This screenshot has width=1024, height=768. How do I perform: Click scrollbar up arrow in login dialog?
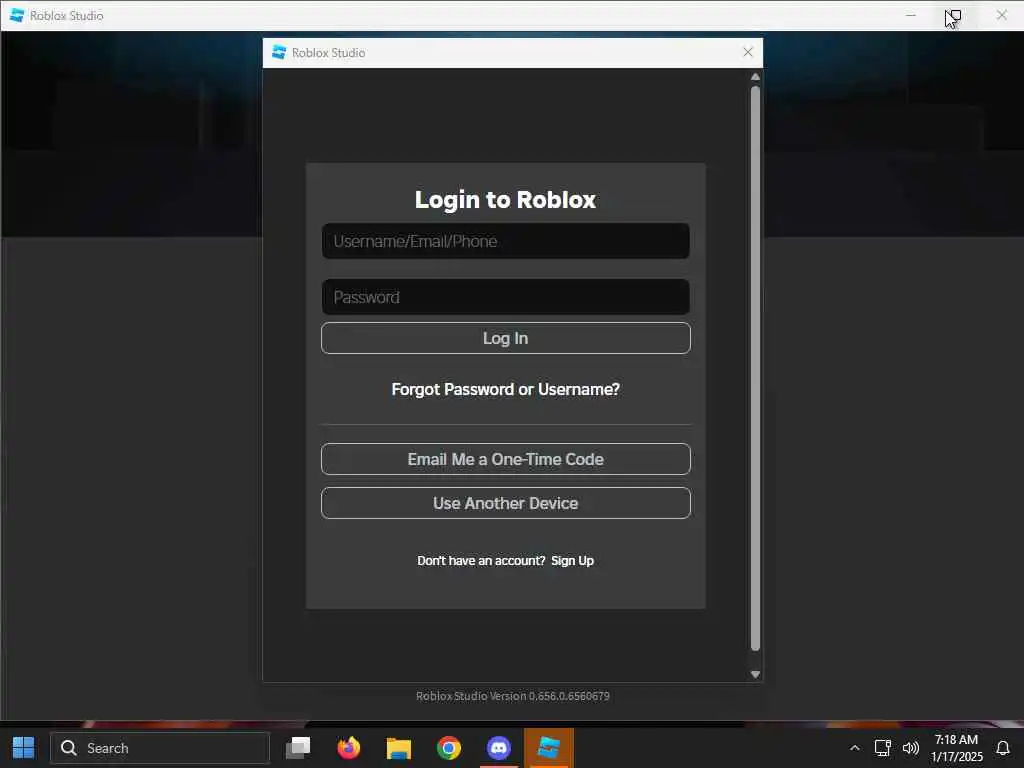coord(755,77)
